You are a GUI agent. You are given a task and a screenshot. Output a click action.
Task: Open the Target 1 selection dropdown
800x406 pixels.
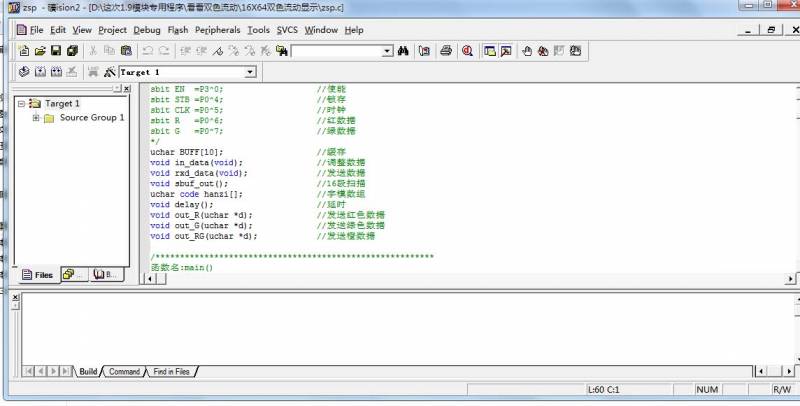click(250, 72)
